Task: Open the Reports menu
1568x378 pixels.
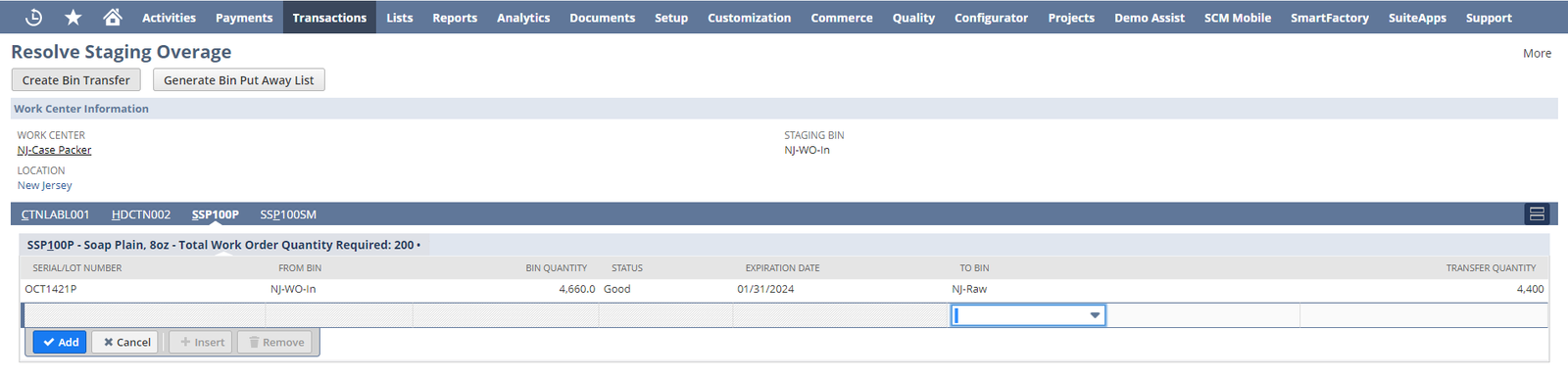Action: pyautogui.click(x=455, y=18)
